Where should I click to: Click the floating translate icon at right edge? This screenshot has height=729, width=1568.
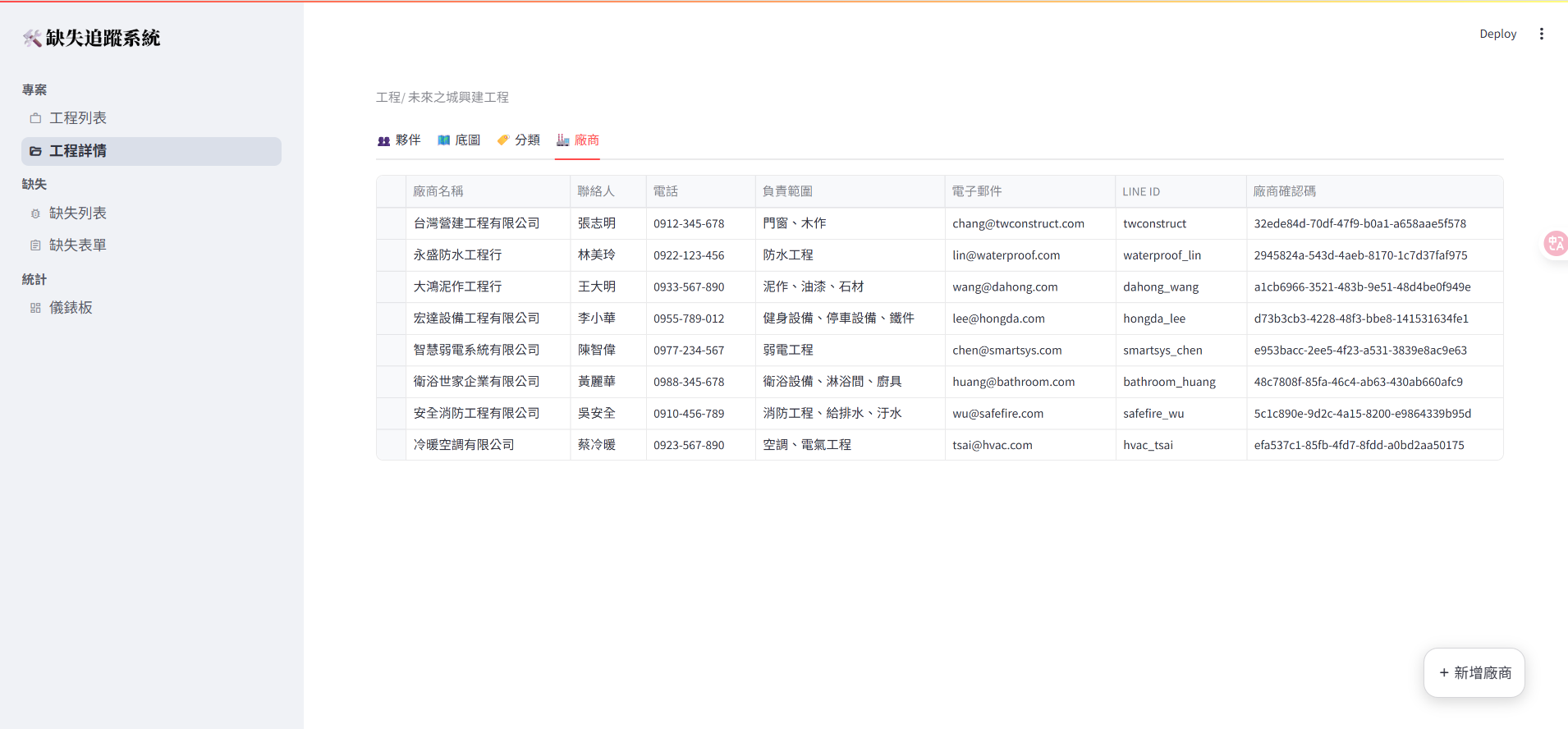click(x=1554, y=243)
